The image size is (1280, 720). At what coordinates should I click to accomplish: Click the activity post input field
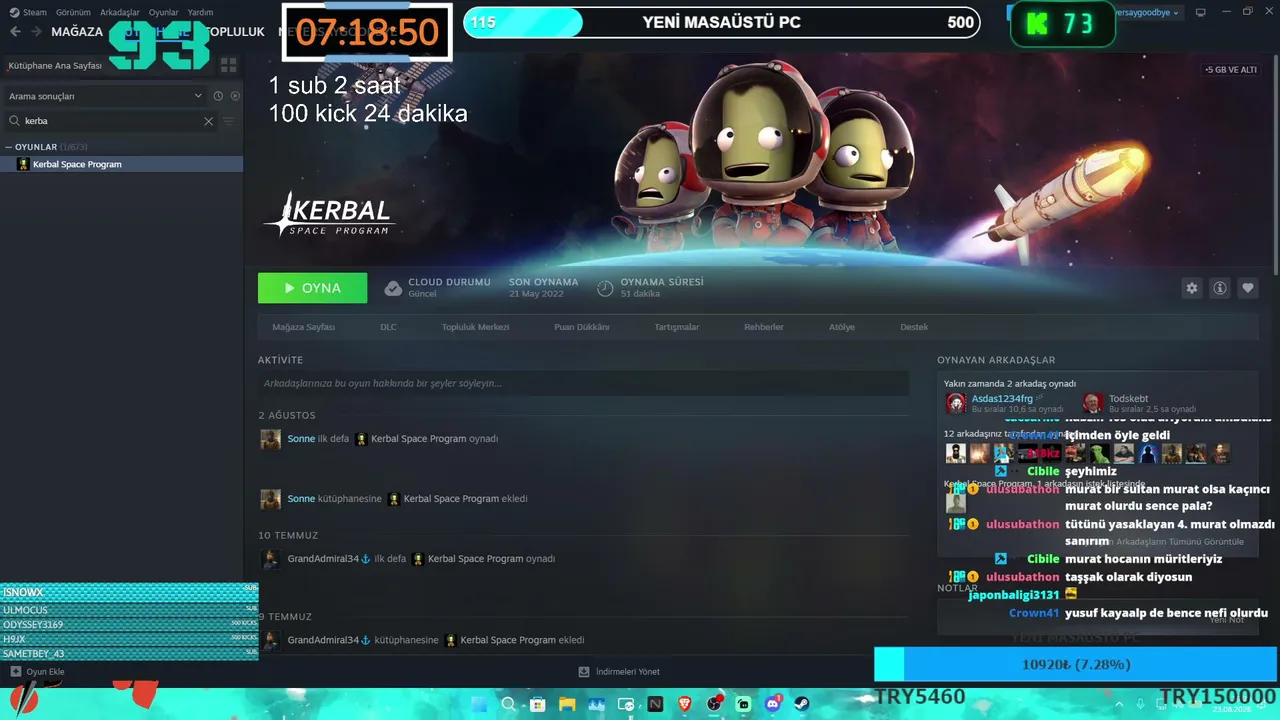[583, 383]
